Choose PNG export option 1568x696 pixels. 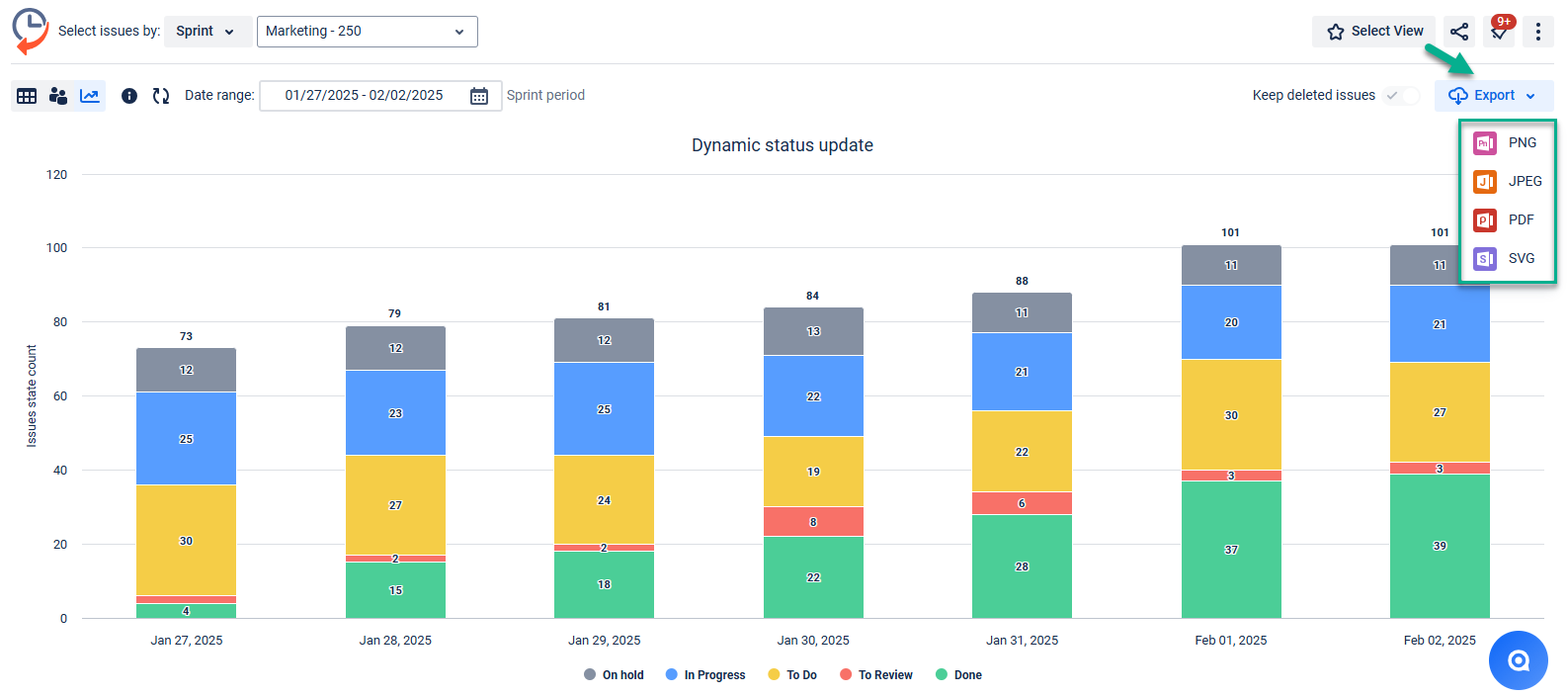pyautogui.click(x=1508, y=143)
